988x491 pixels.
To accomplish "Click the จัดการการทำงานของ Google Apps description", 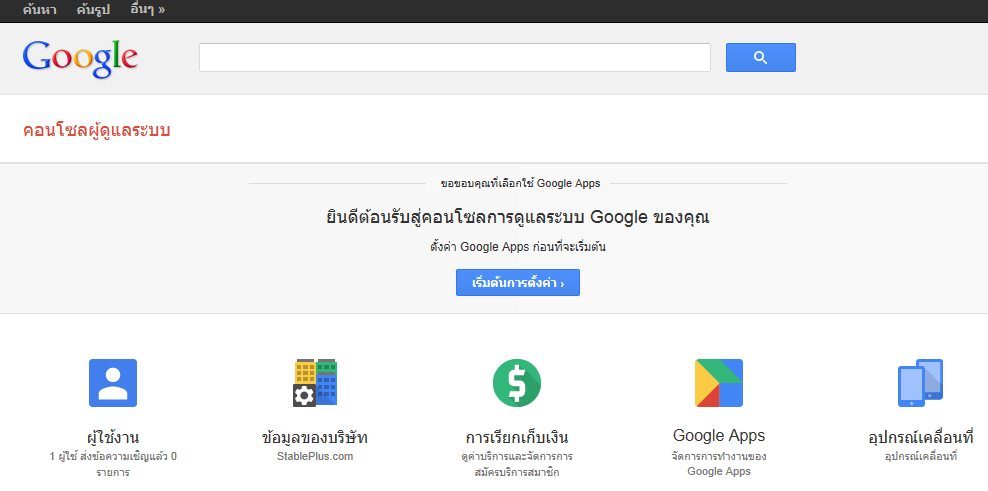I will 719,464.
